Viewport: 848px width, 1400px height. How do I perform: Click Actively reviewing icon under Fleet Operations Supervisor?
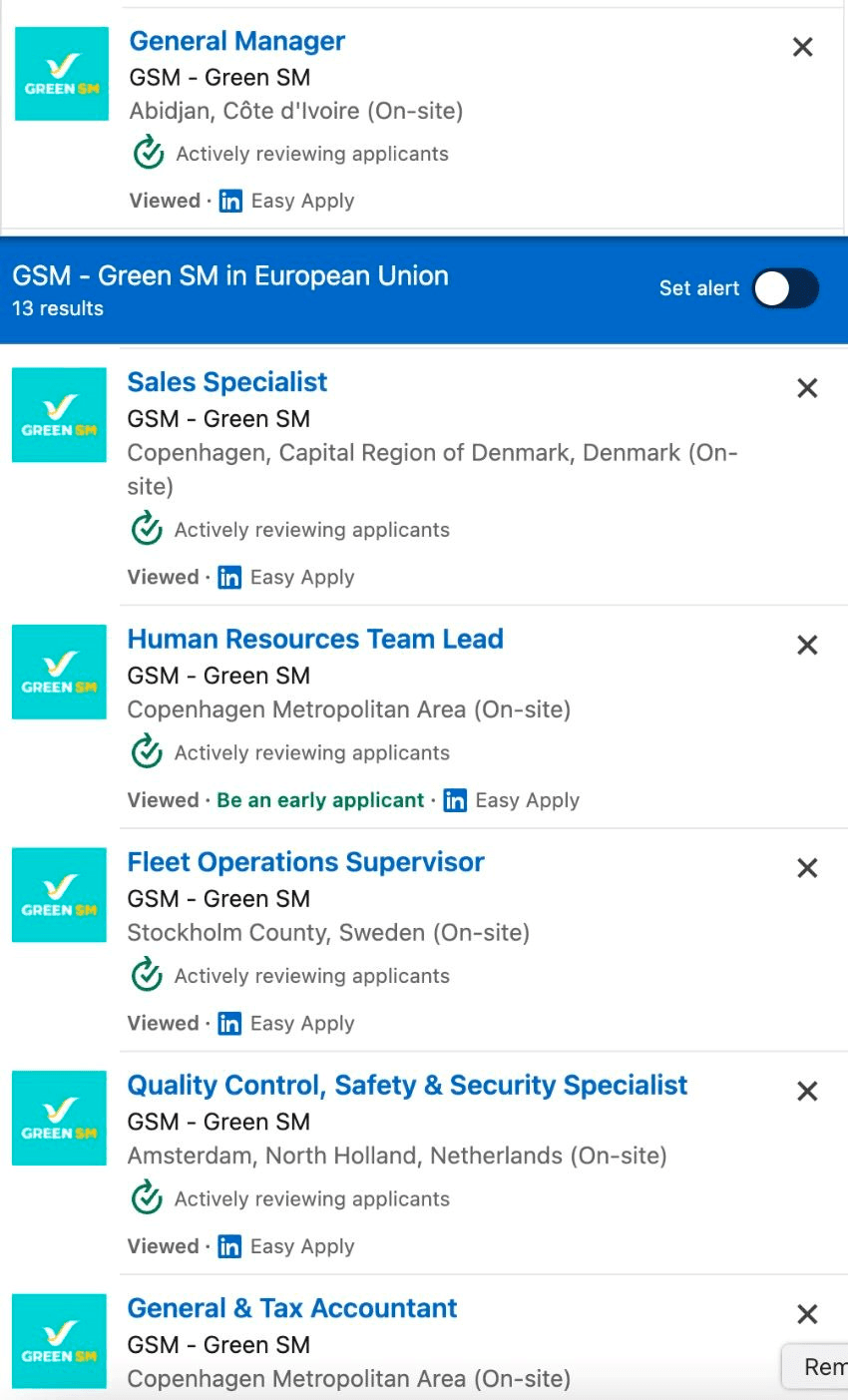tap(148, 974)
